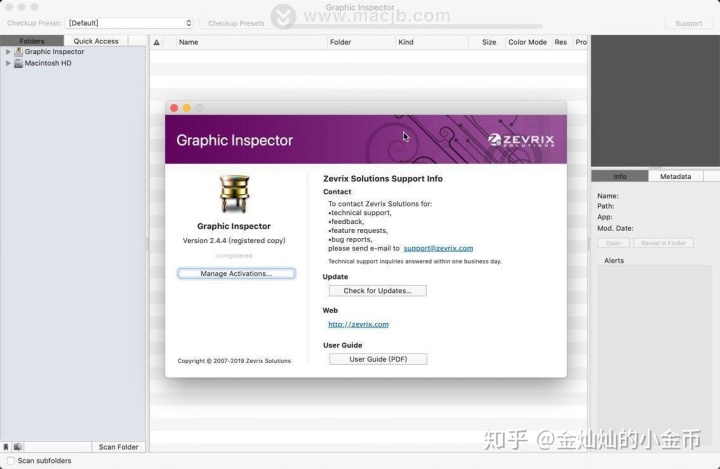Click the bookmark icon at sidebar bottom
The image size is (720, 469).
click(x=6, y=447)
